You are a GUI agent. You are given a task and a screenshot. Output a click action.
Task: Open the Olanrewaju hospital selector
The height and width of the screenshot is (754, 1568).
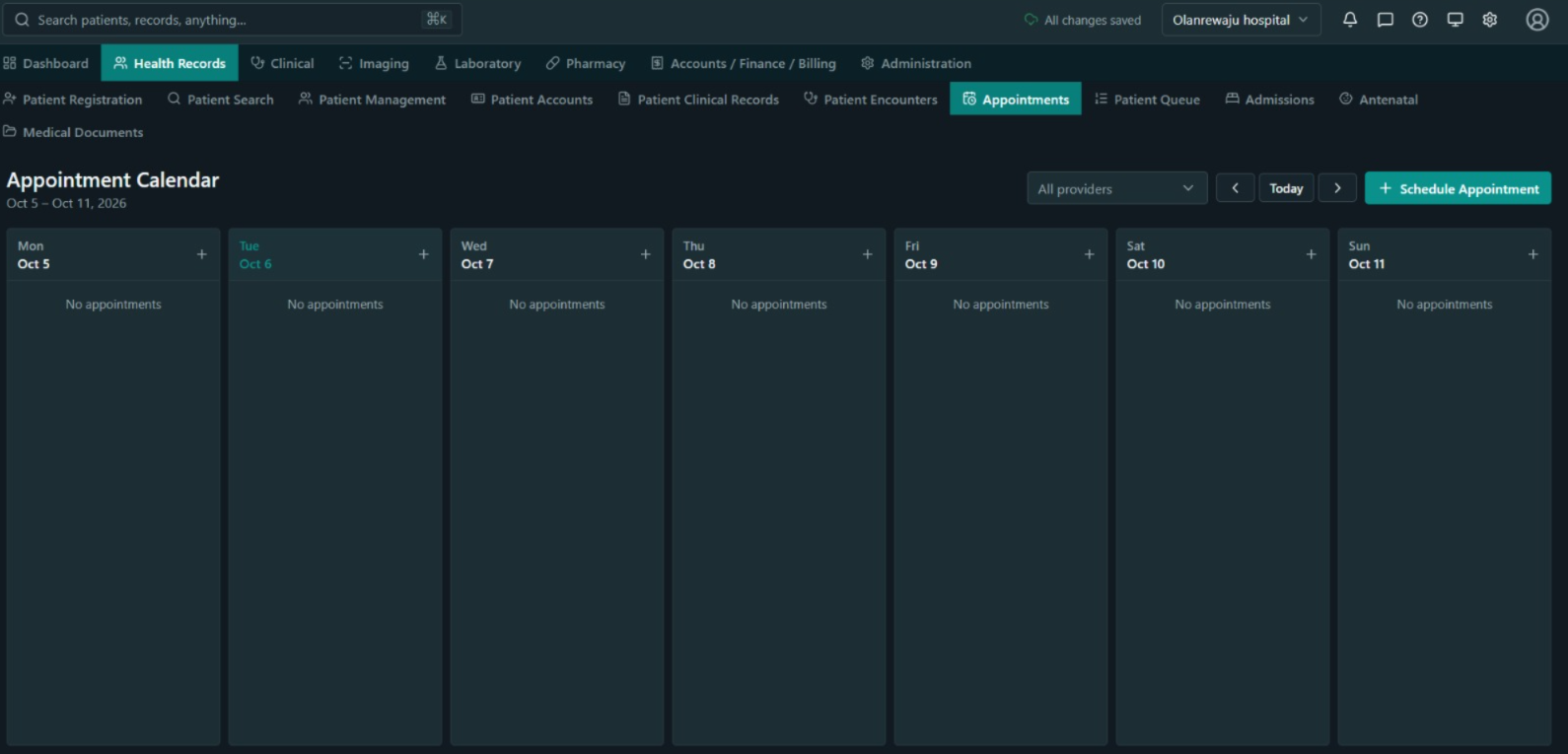(1241, 20)
